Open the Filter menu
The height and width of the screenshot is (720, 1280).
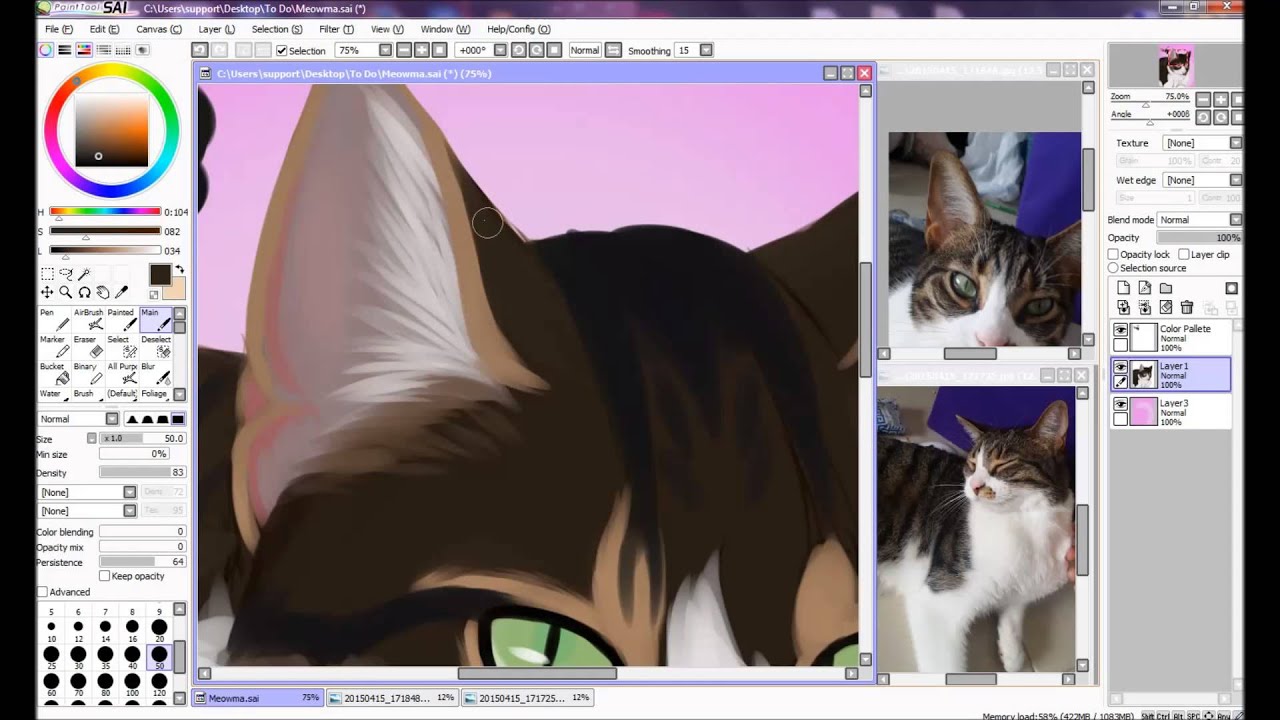(x=336, y=29)
